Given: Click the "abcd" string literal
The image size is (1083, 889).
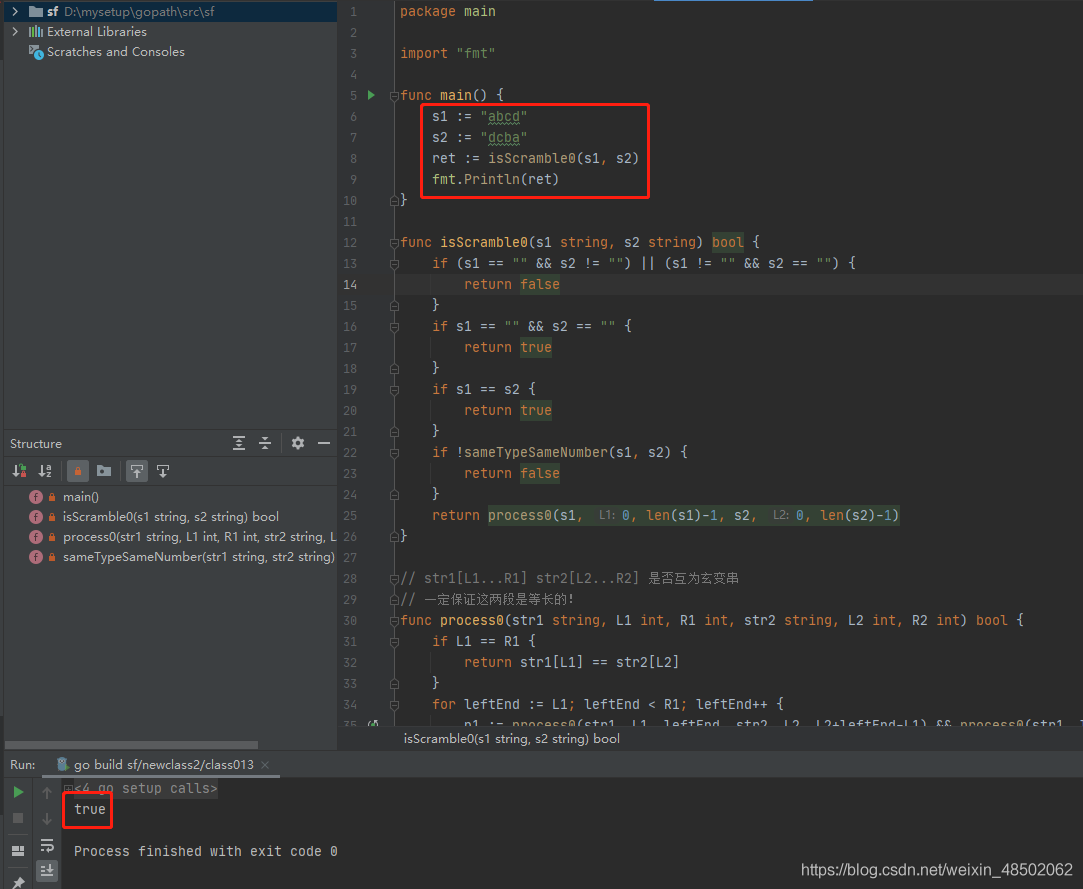Looking at the screenshot, I should pos(504,117).
